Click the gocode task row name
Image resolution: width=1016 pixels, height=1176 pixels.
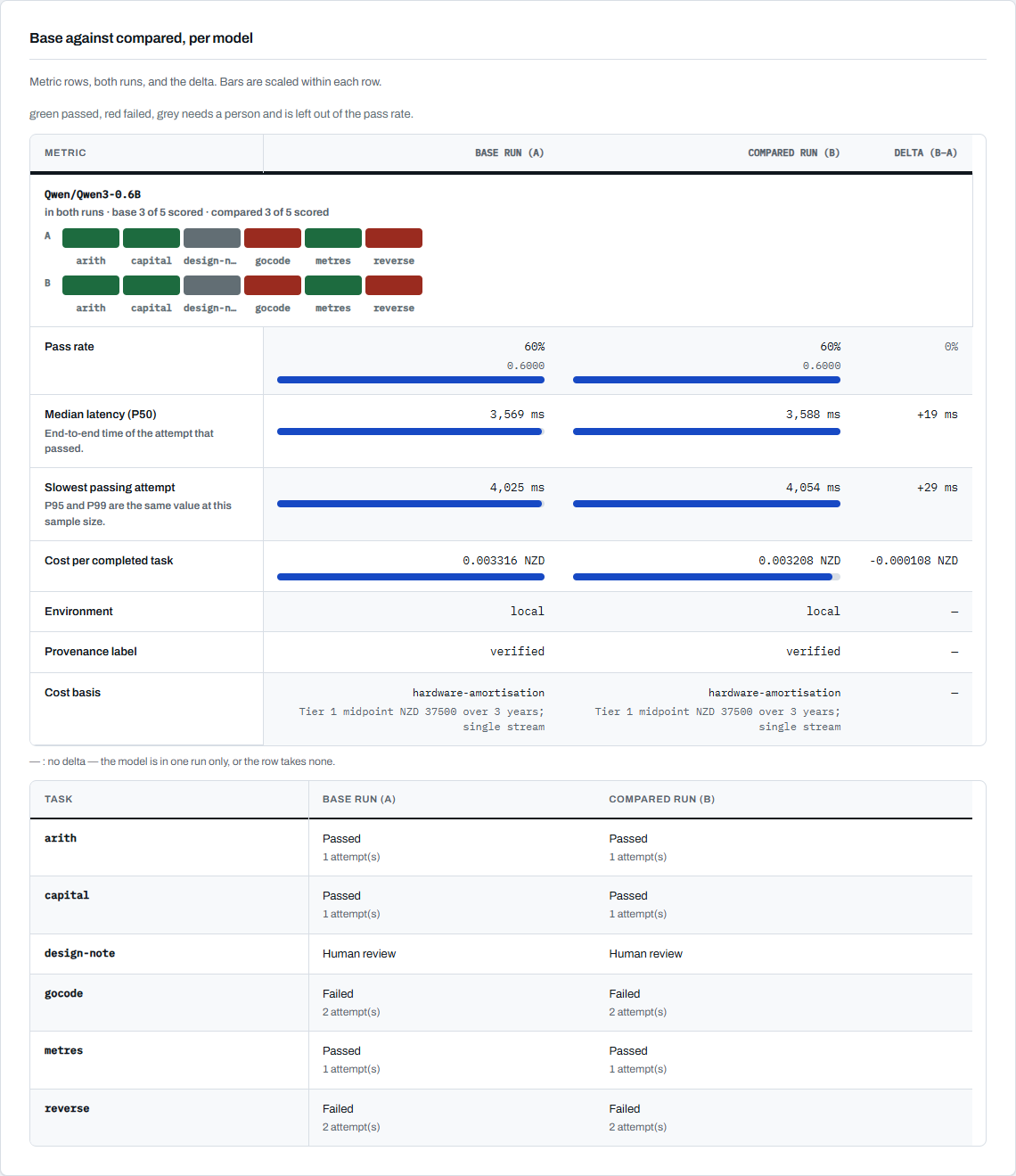pyautogui.click(x=63, y=993)
